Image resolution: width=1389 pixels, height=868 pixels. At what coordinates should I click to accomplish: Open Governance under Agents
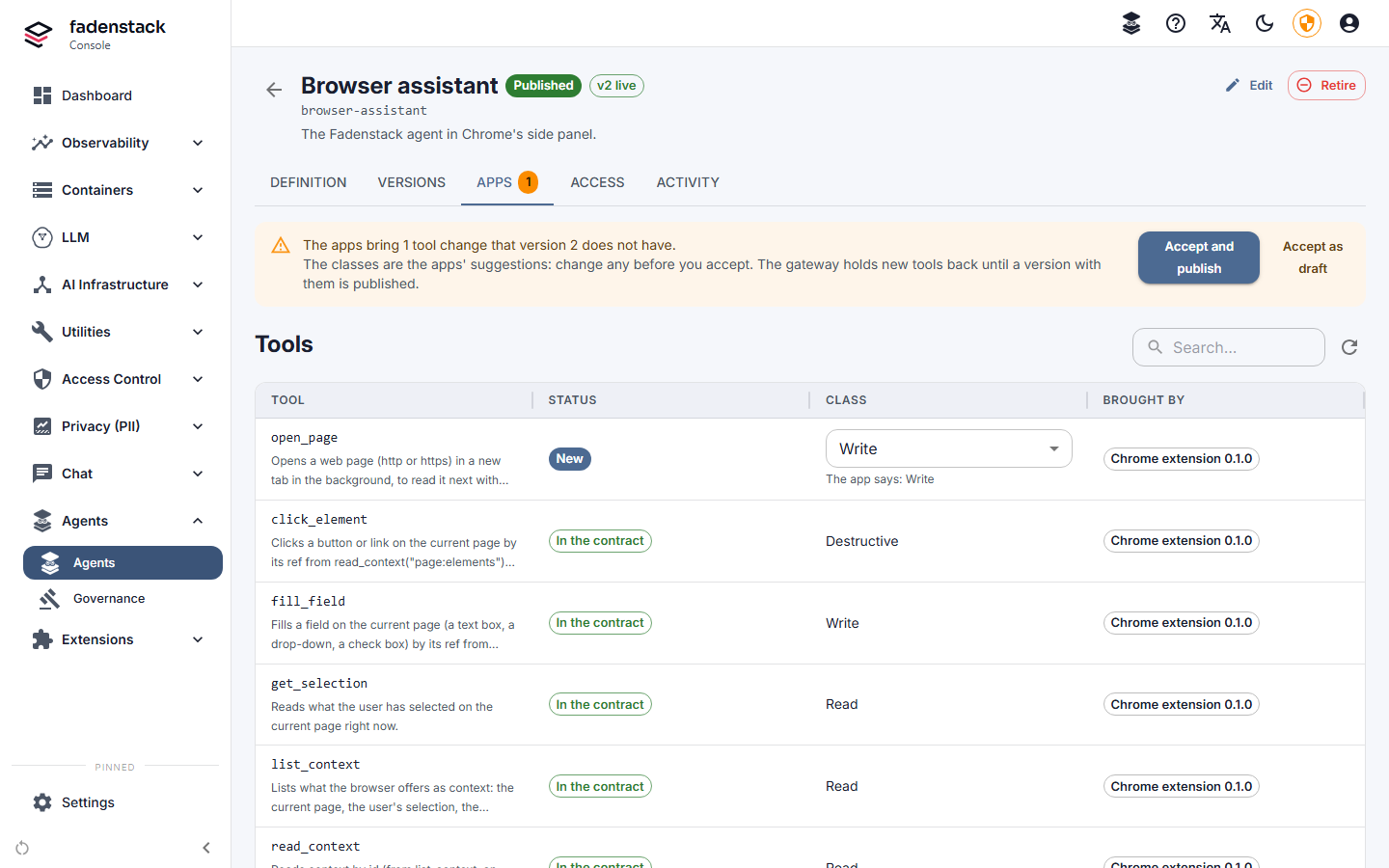pos(123,599)
